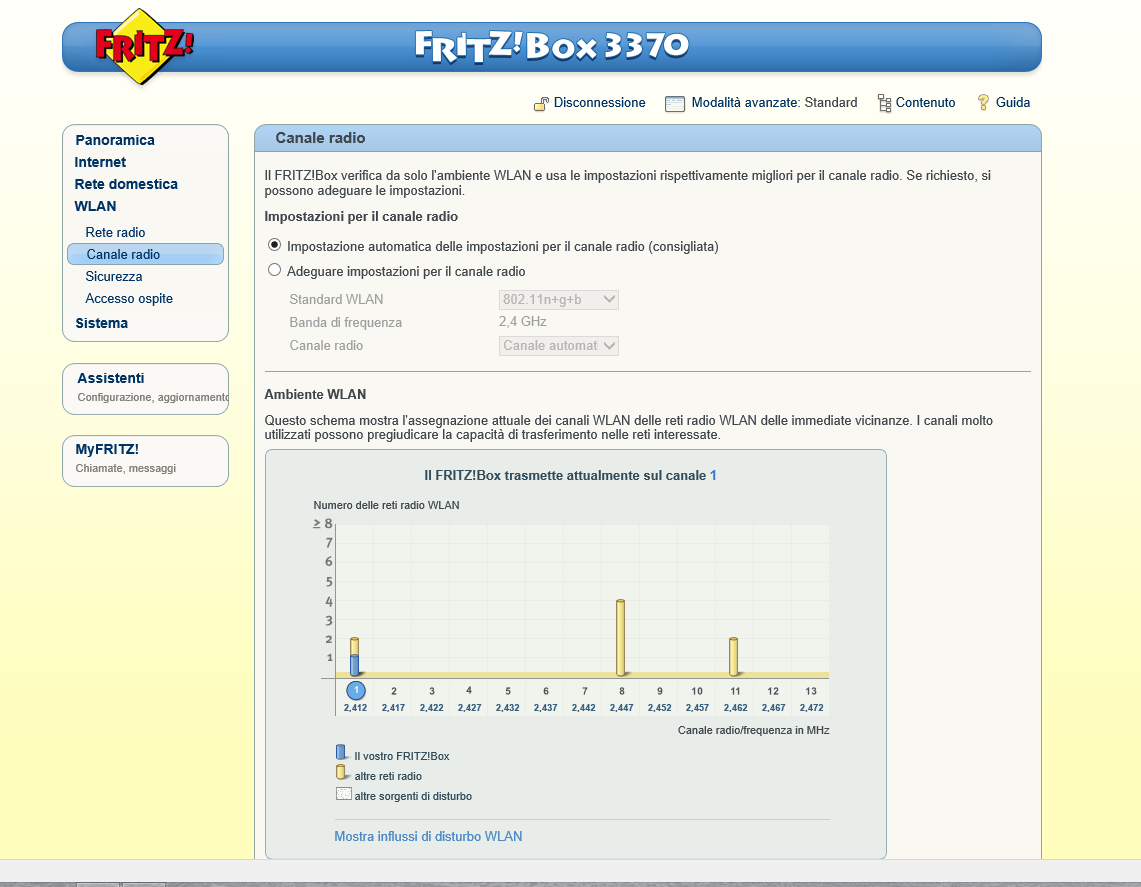
Task: Click the Modalità avanzate window icon
Action: [675, 104]
